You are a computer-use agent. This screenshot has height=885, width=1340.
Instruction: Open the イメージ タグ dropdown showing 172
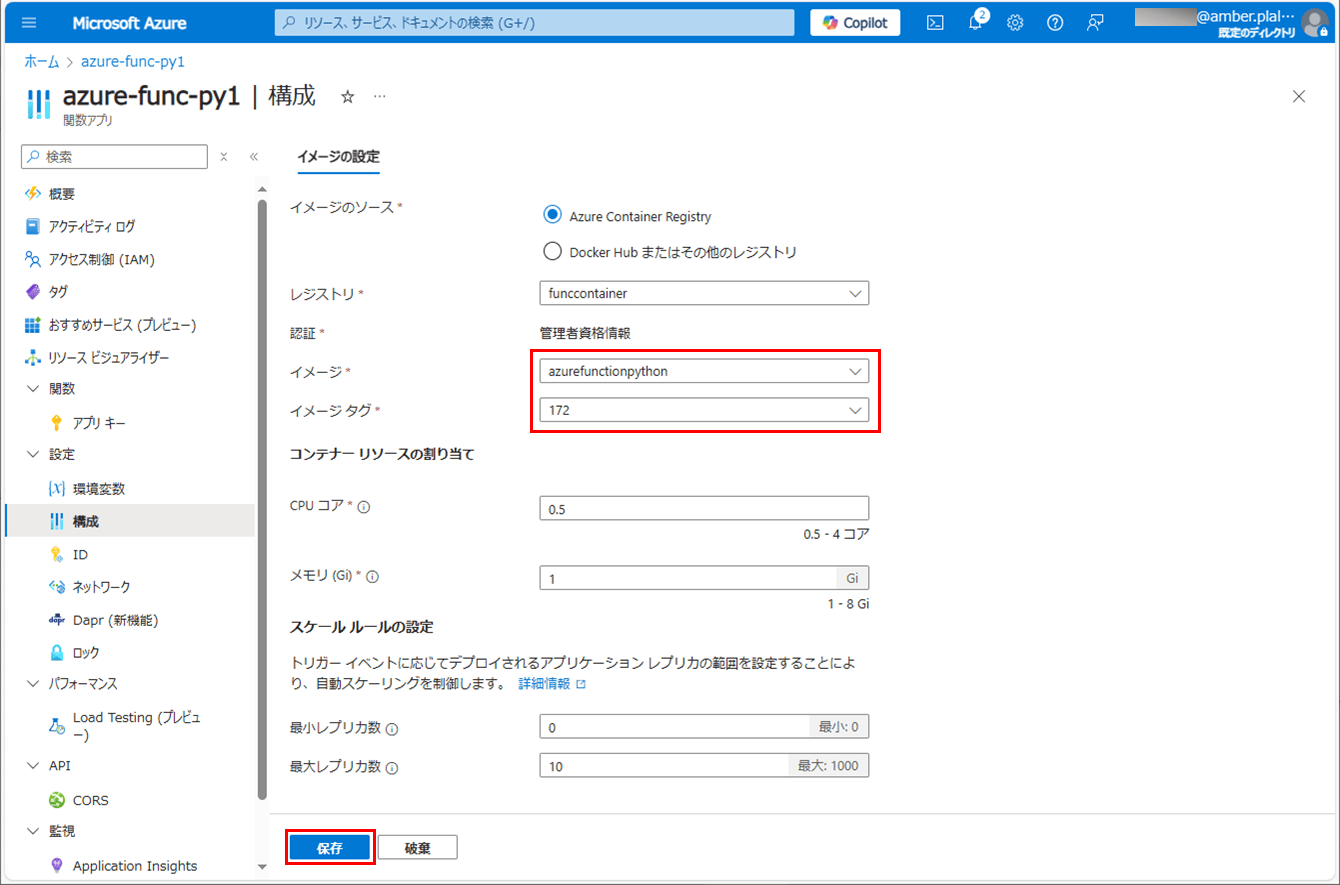pyautogui.click(x=704, y=410)
